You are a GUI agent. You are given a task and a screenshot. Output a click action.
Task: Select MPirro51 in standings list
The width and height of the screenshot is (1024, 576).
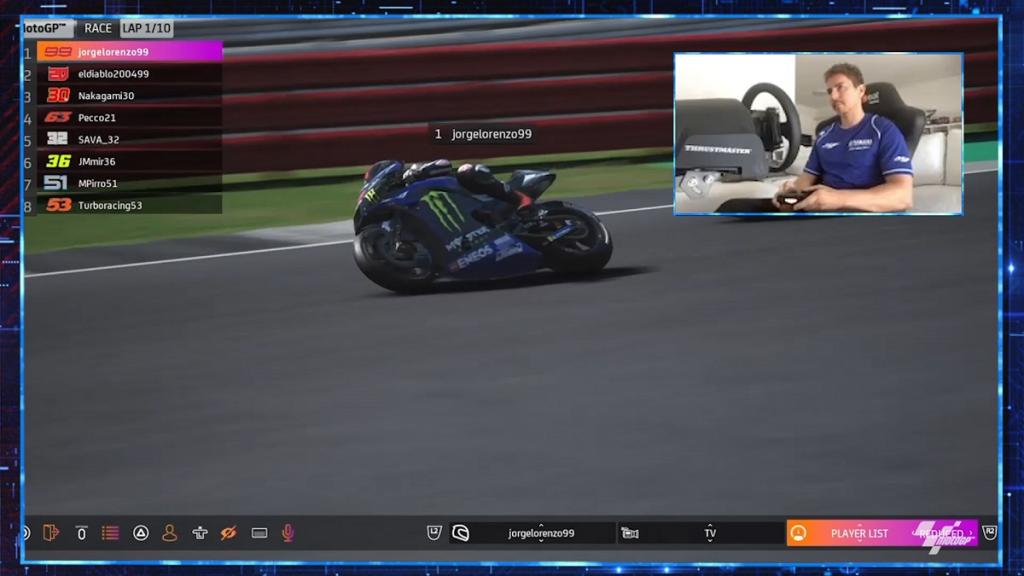129,184
